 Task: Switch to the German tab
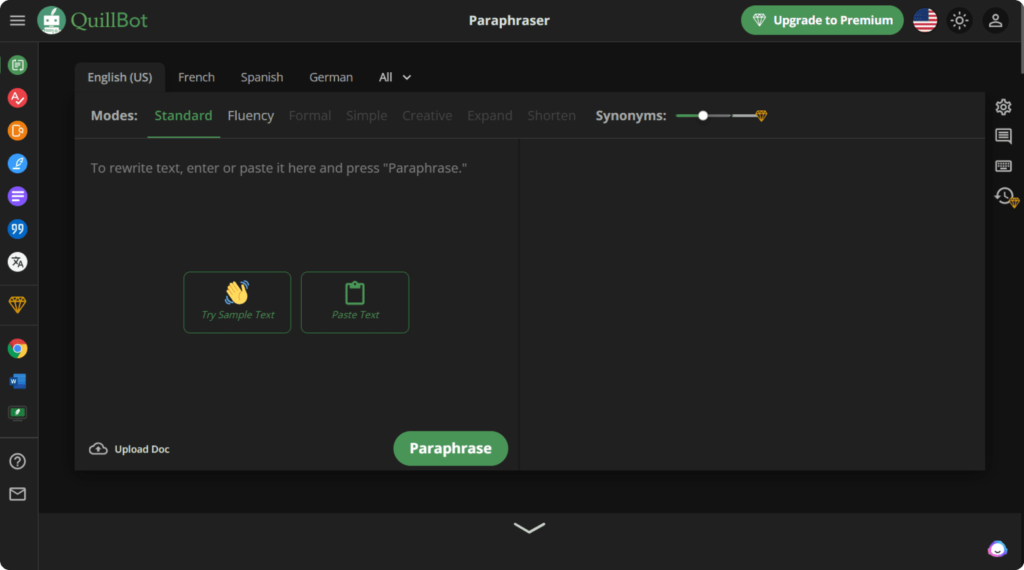pyautogui.click(x=331, y=77)
